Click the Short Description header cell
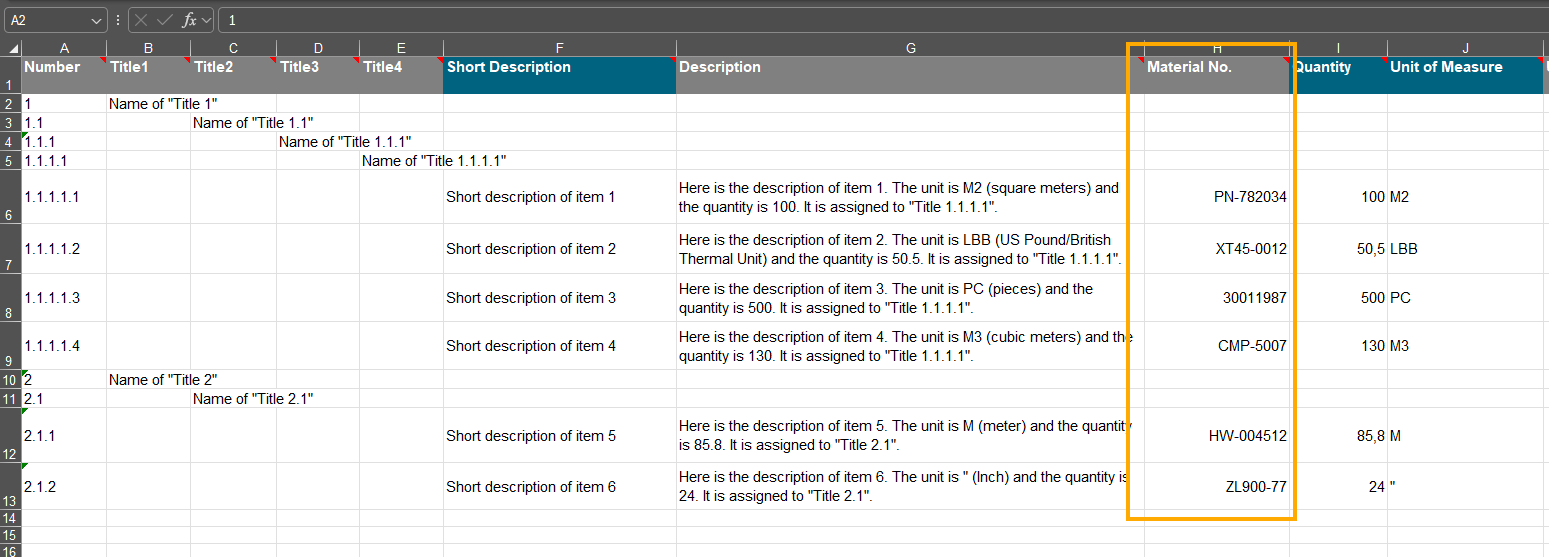1549x557 pixels. pos(559,68)
